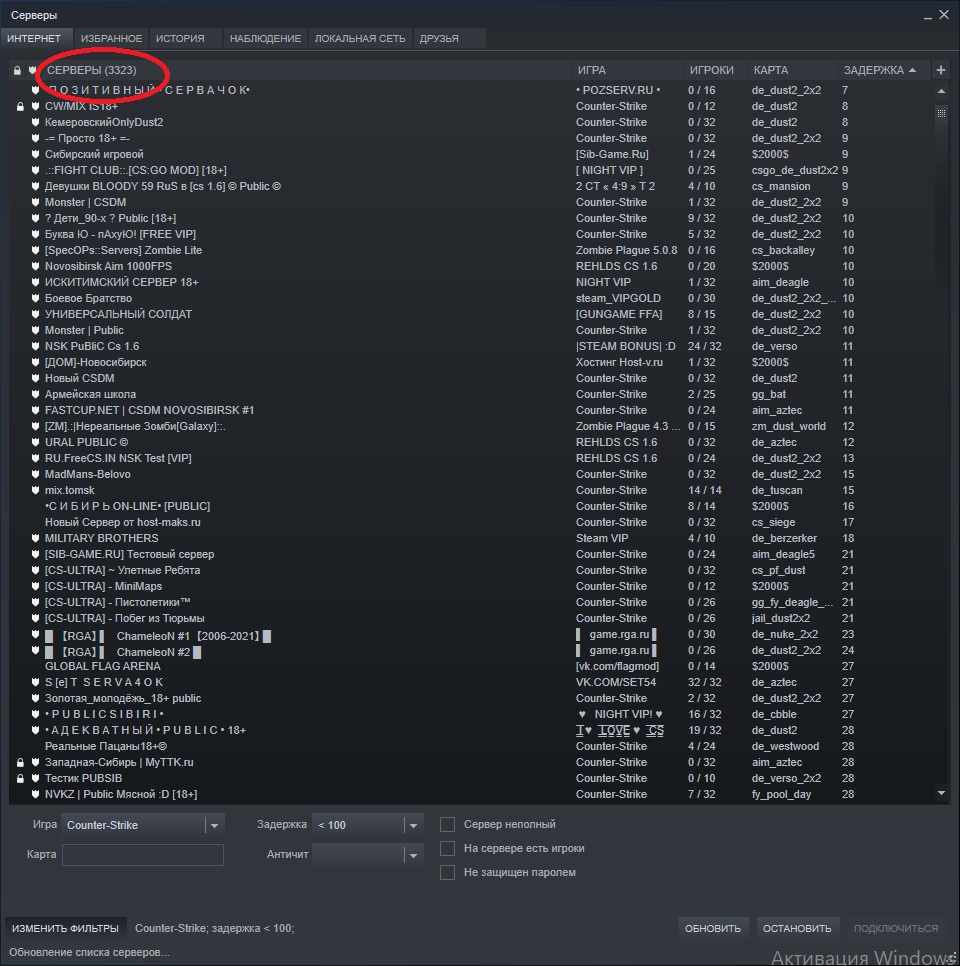The image size is (960, 966).
Task: Click shield icon next to MILITARY BROTHERS
Action: click(x=35, y=538)
